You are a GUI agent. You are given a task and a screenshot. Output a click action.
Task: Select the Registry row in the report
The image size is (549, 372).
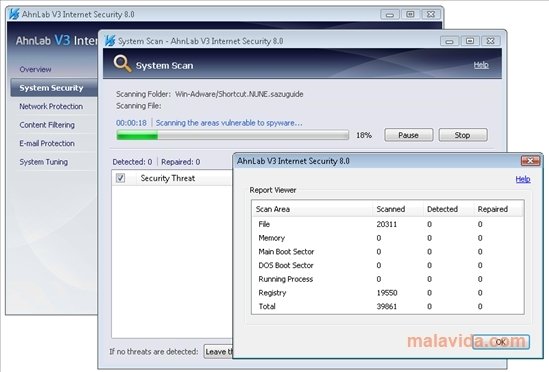[388, 292]
